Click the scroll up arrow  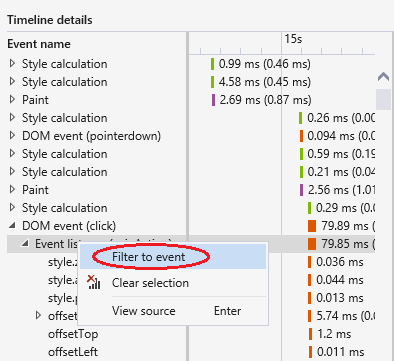pos(384,77)
